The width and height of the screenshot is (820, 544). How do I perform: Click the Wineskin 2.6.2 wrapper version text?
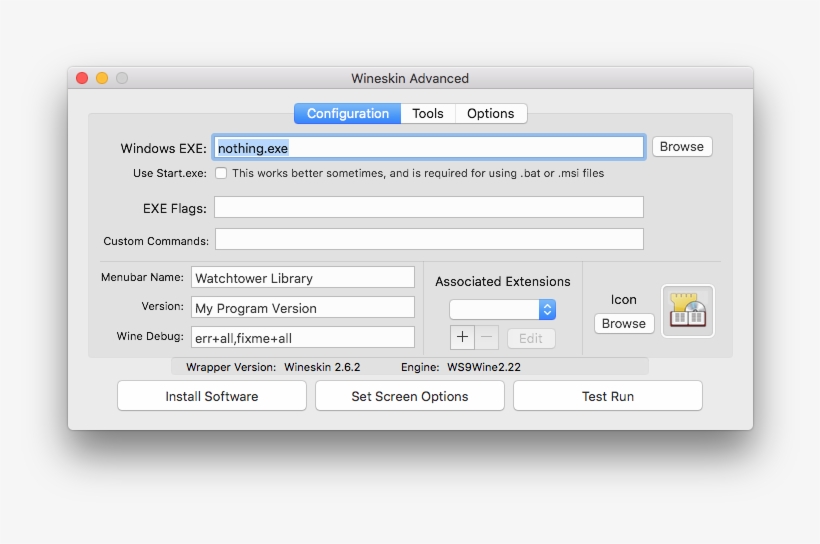click(x=322, y=367)
